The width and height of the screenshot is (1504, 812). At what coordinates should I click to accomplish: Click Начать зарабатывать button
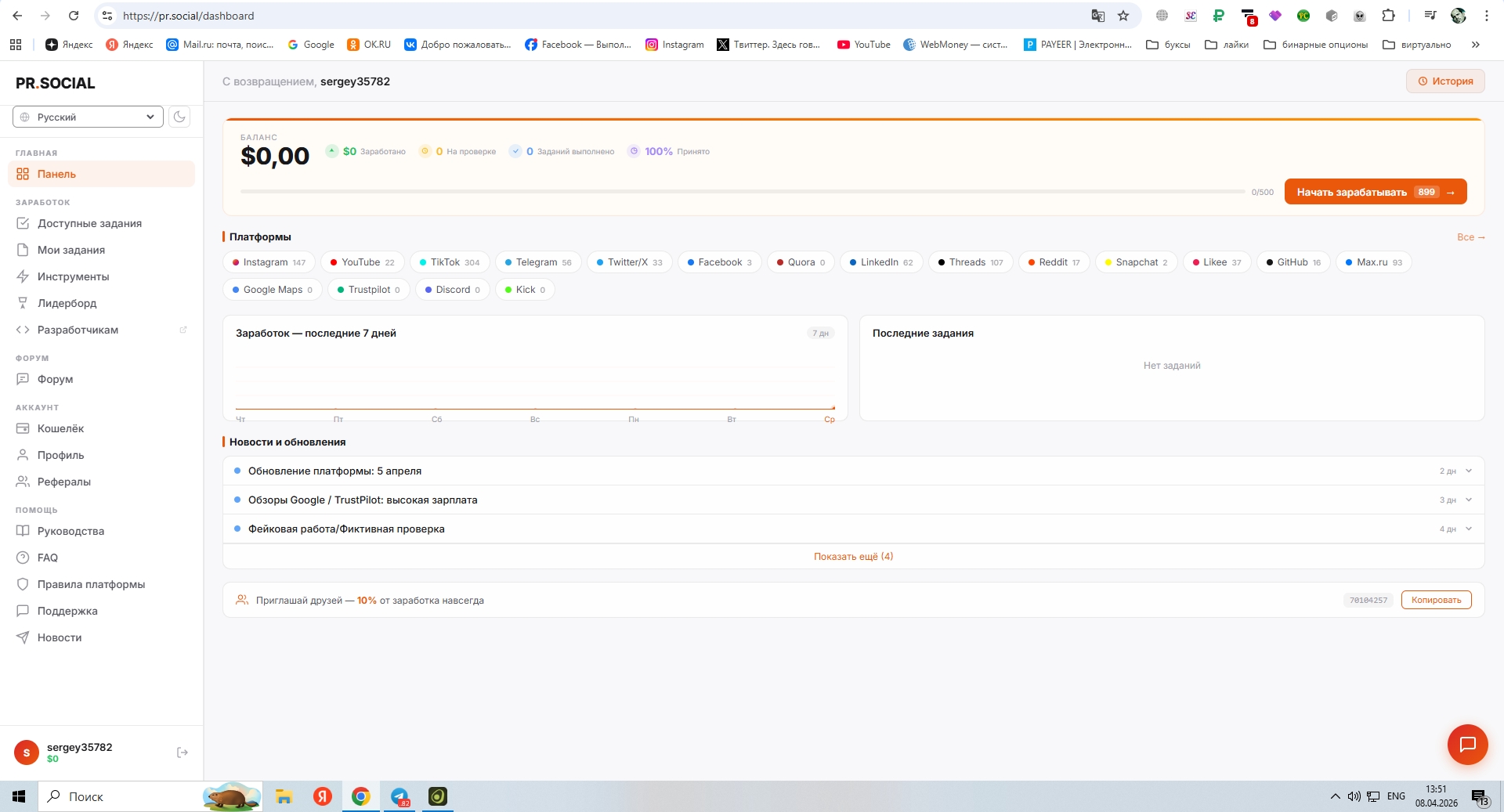point(1376,192)
